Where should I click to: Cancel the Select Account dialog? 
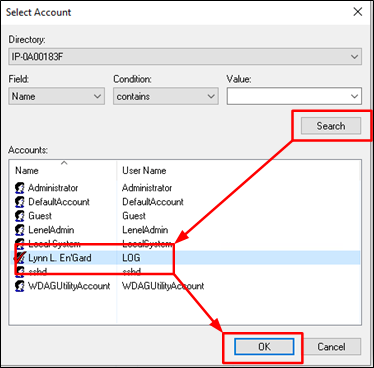pos(331,347)
